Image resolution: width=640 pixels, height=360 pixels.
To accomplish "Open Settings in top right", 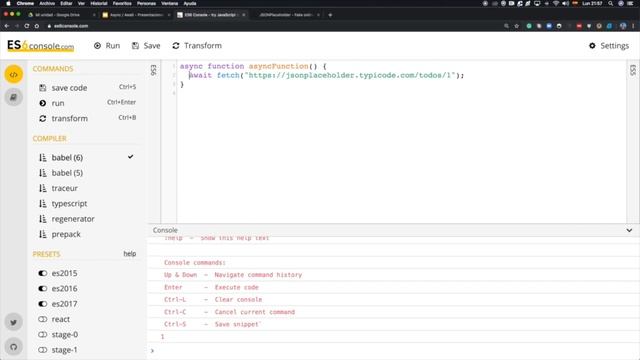I will [609, 46].
